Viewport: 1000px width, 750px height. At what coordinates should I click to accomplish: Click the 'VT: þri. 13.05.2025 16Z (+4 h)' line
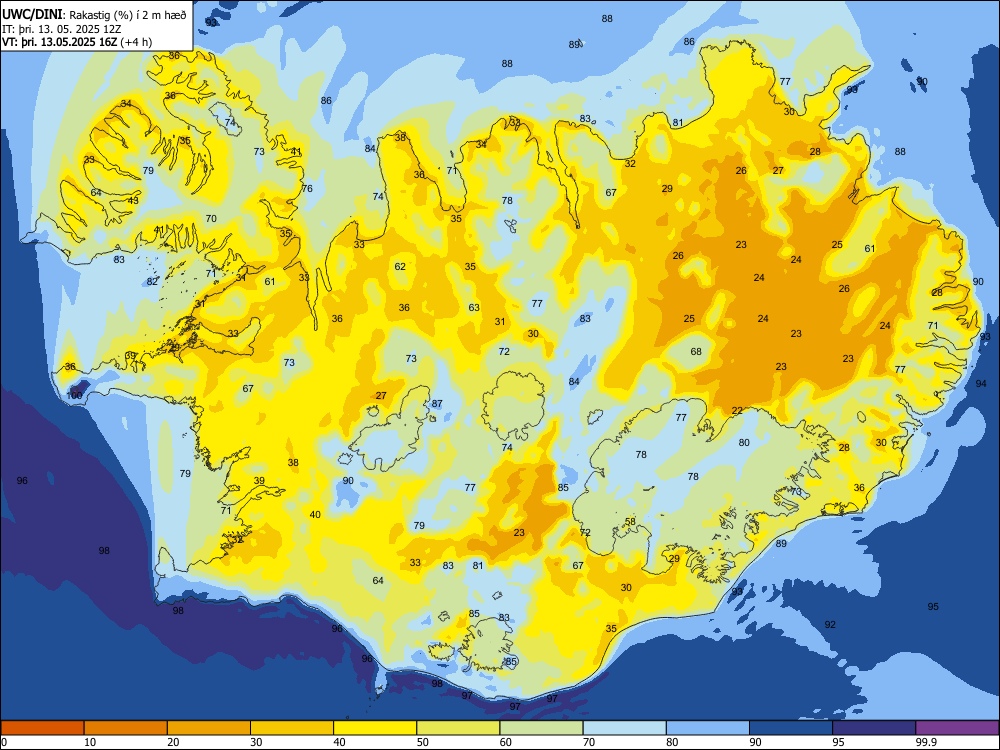(x=77, y=42)
